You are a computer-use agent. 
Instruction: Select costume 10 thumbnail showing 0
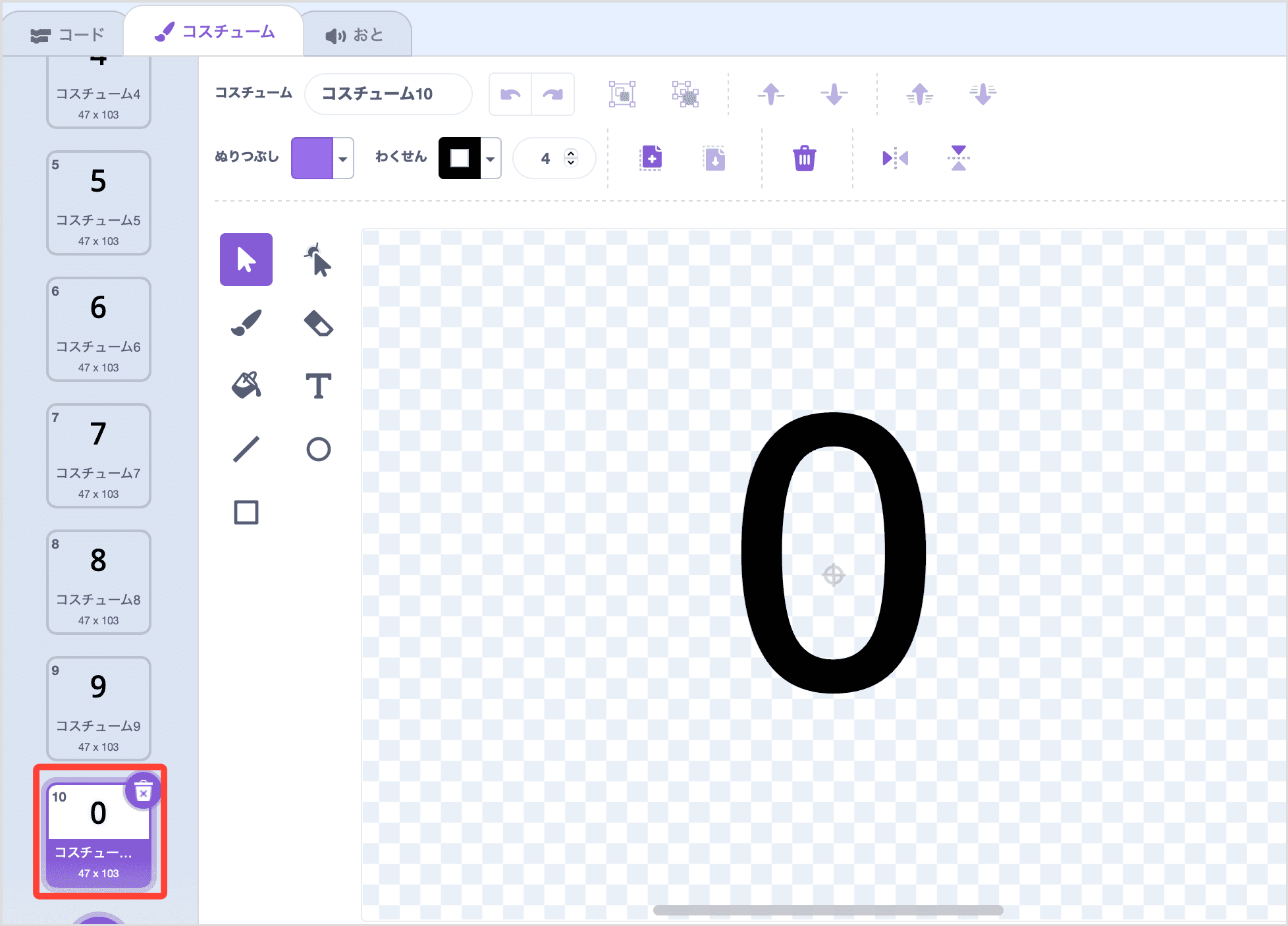tap(99, 835)
